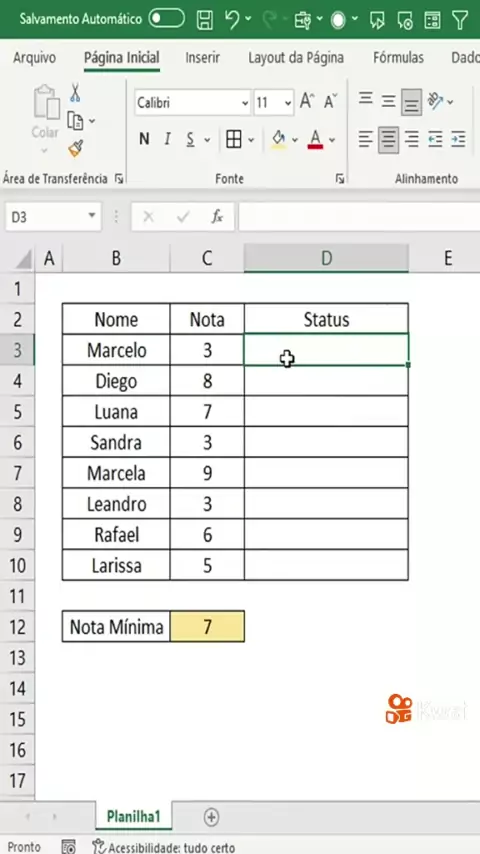Open the Arquivo menu

34,58
